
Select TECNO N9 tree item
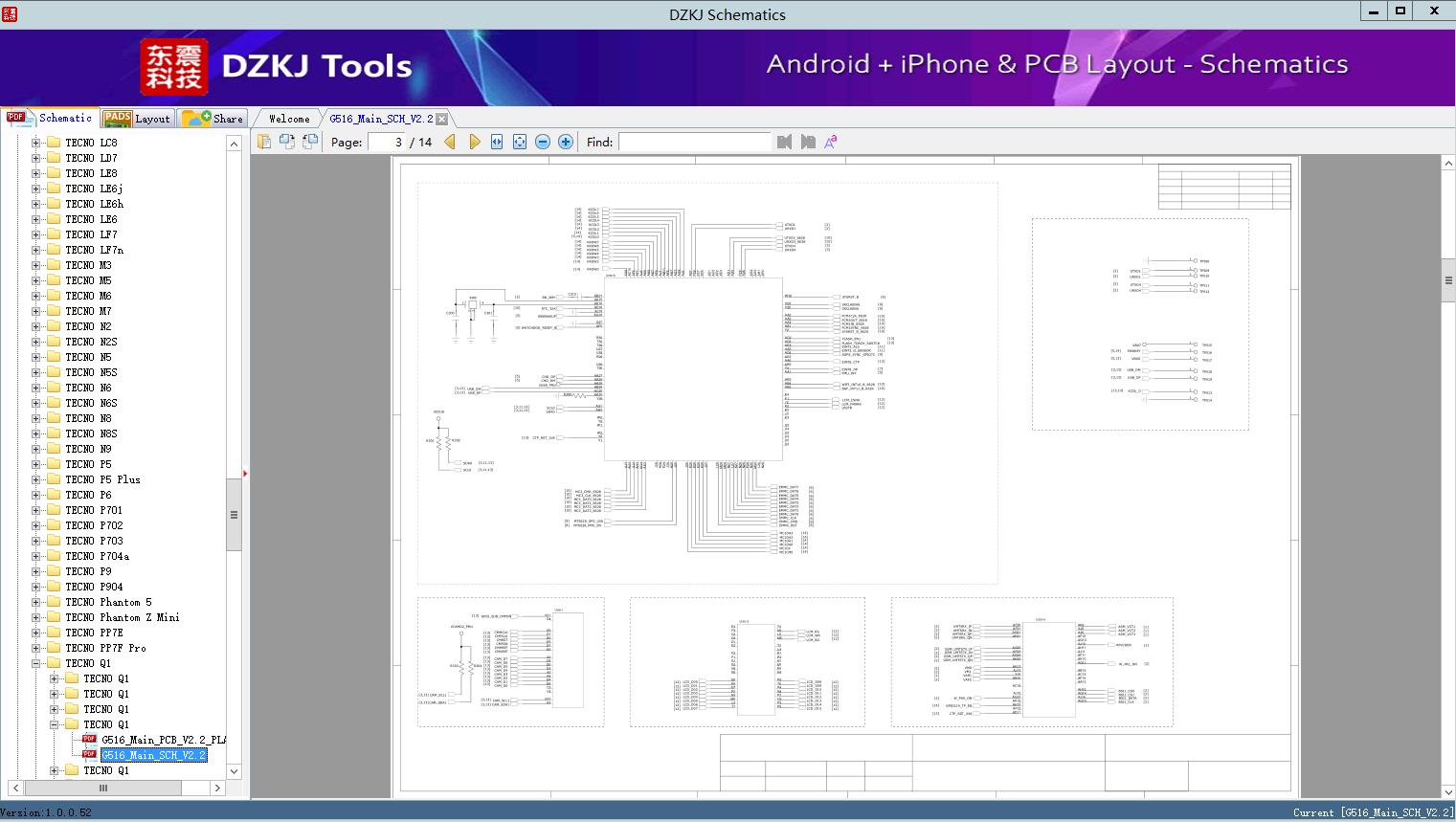[x=88, y=449]
